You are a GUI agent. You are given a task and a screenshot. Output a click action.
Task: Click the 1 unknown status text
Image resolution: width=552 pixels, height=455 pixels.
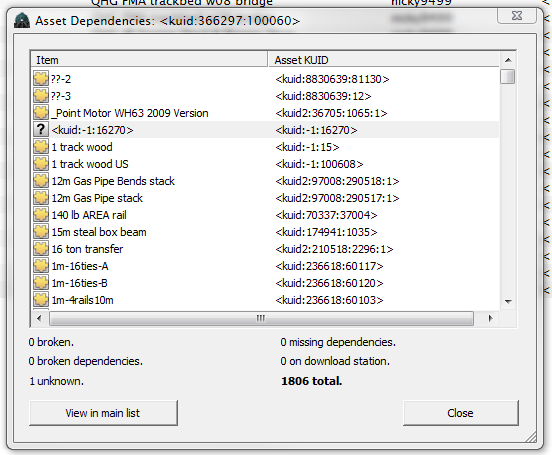(56, 381)
